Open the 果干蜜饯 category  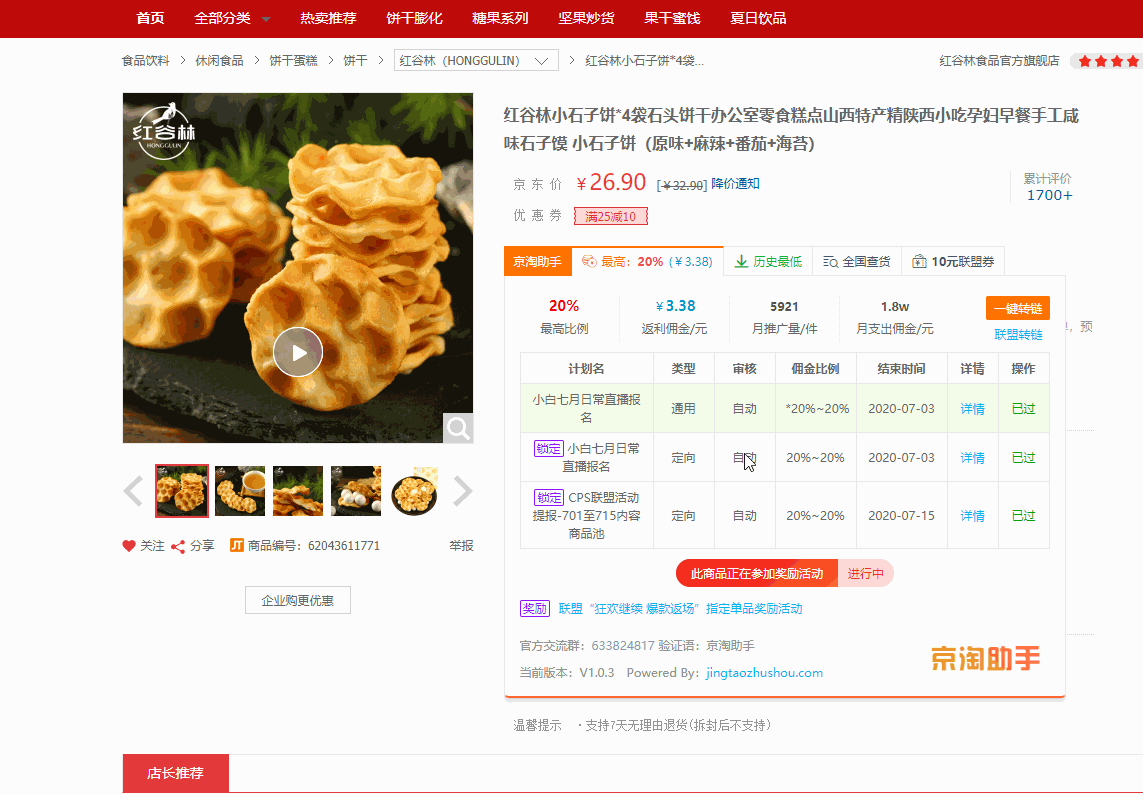(672, 18)
